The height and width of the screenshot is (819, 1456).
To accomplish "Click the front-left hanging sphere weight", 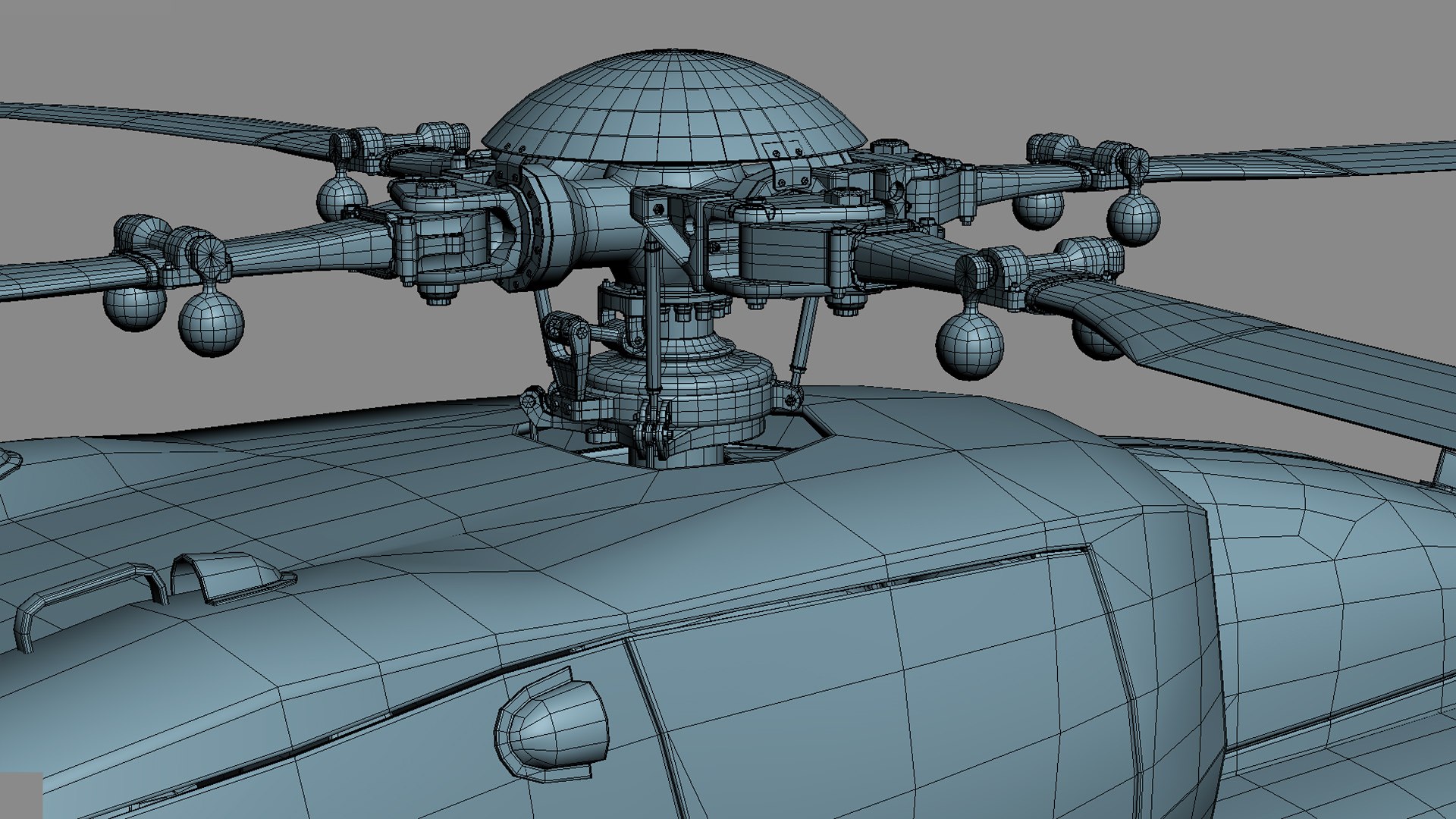I will 212,322.
